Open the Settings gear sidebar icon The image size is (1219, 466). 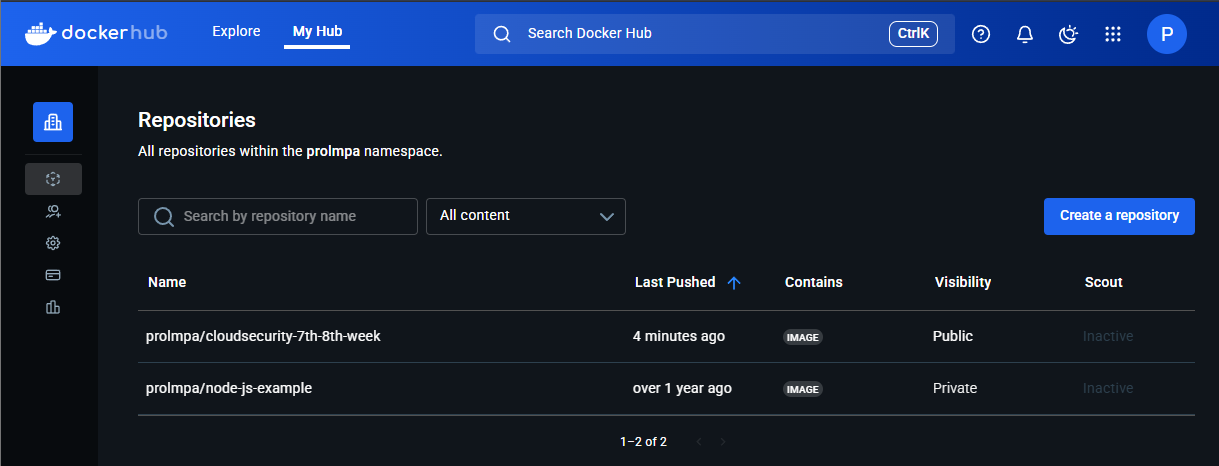pos(53,243)
